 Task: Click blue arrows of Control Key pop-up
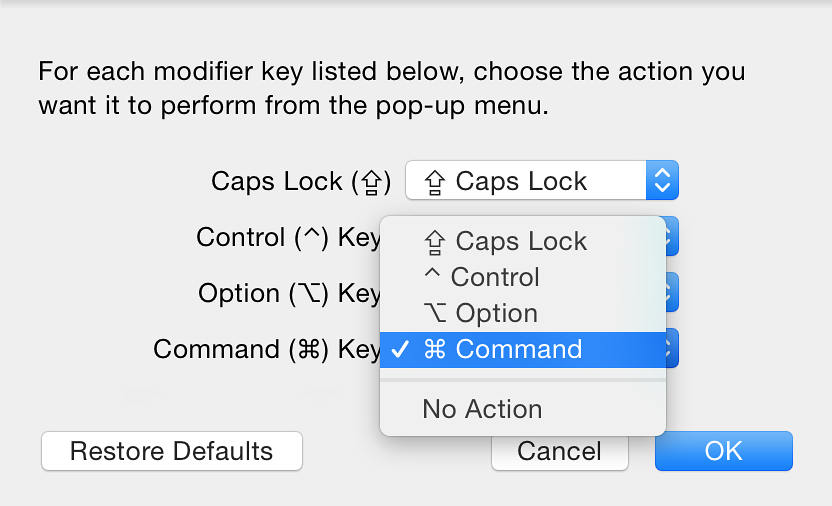click(672, 236)
